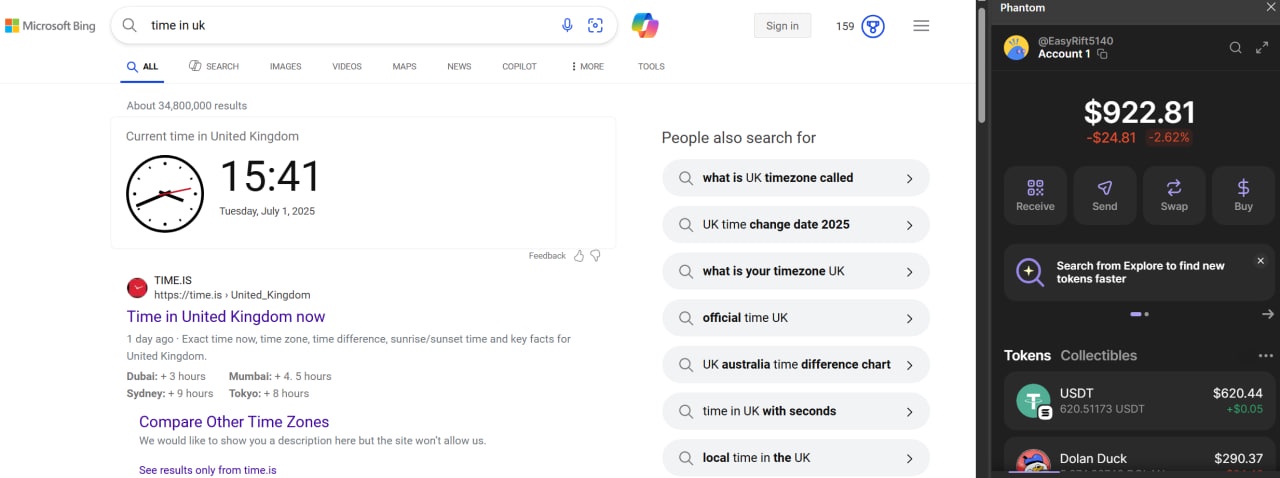Copy the Account 1 address icon

(1103, 54)
